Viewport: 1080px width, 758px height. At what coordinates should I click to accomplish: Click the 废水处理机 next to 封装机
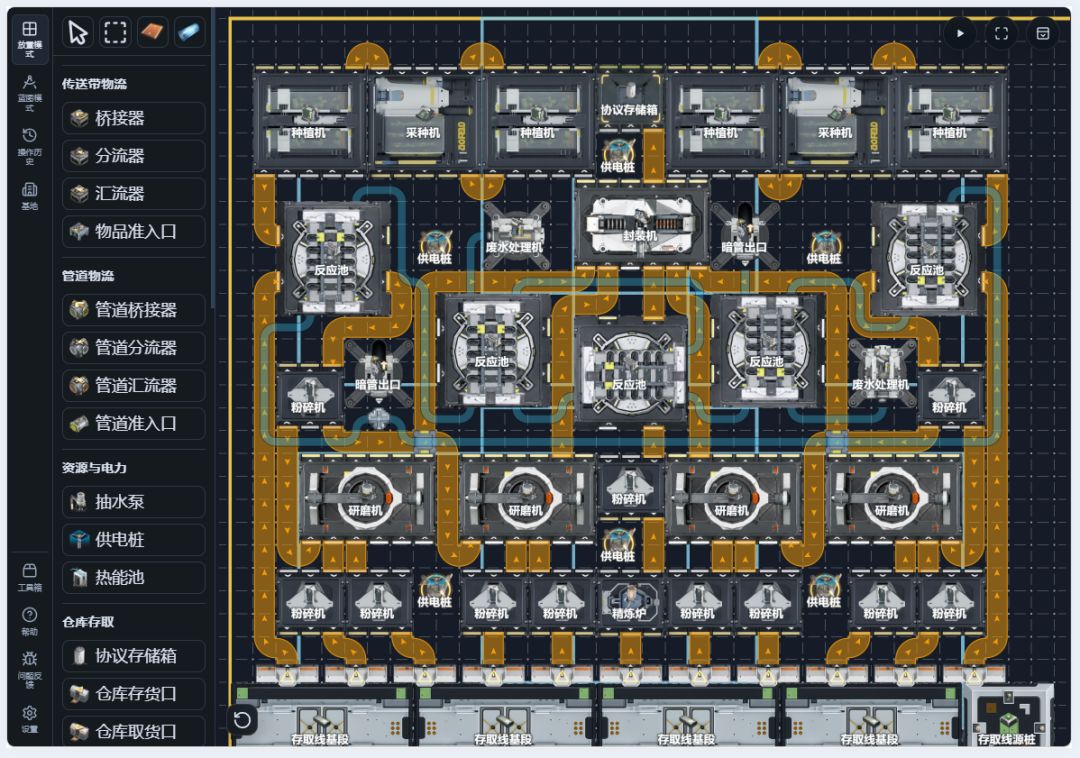point(515,234)
